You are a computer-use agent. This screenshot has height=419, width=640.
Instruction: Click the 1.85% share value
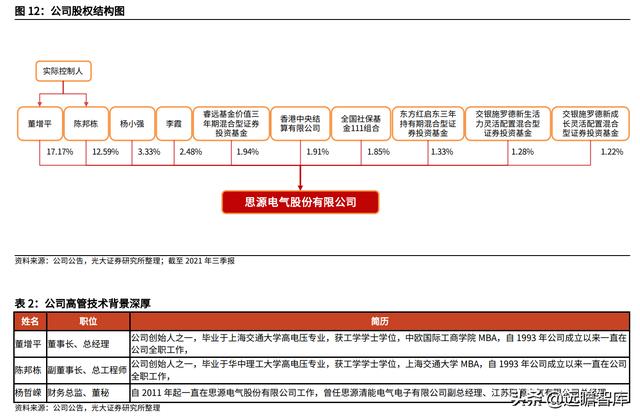pyautogui.click(x=378, y=152)
